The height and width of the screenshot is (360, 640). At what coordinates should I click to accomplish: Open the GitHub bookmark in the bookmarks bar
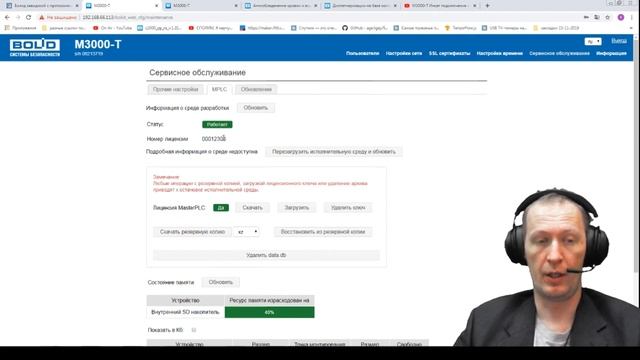pos(365,28)
